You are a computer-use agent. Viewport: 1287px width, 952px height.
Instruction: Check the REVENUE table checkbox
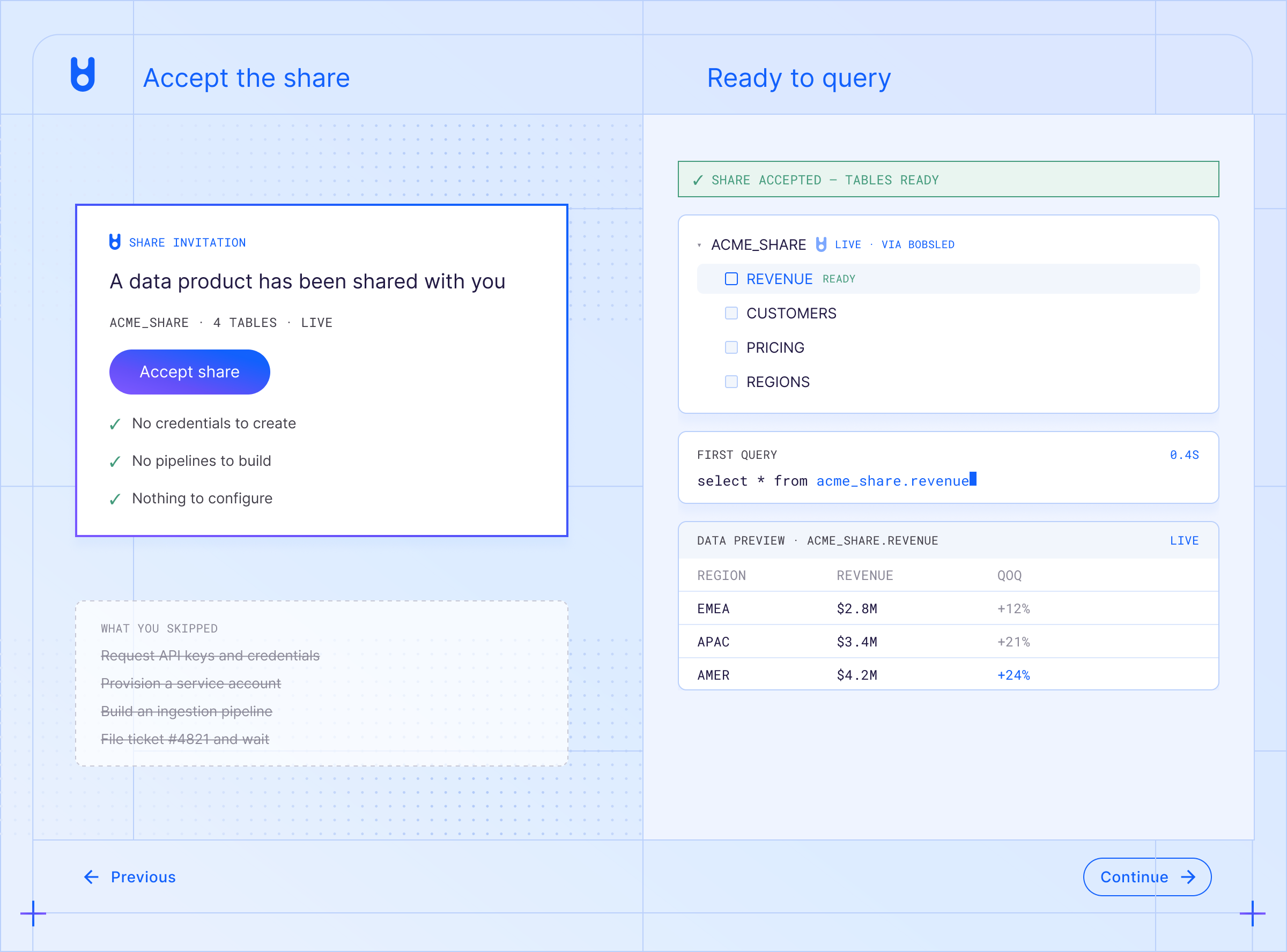pyautogui.click(x=731, y=279)
